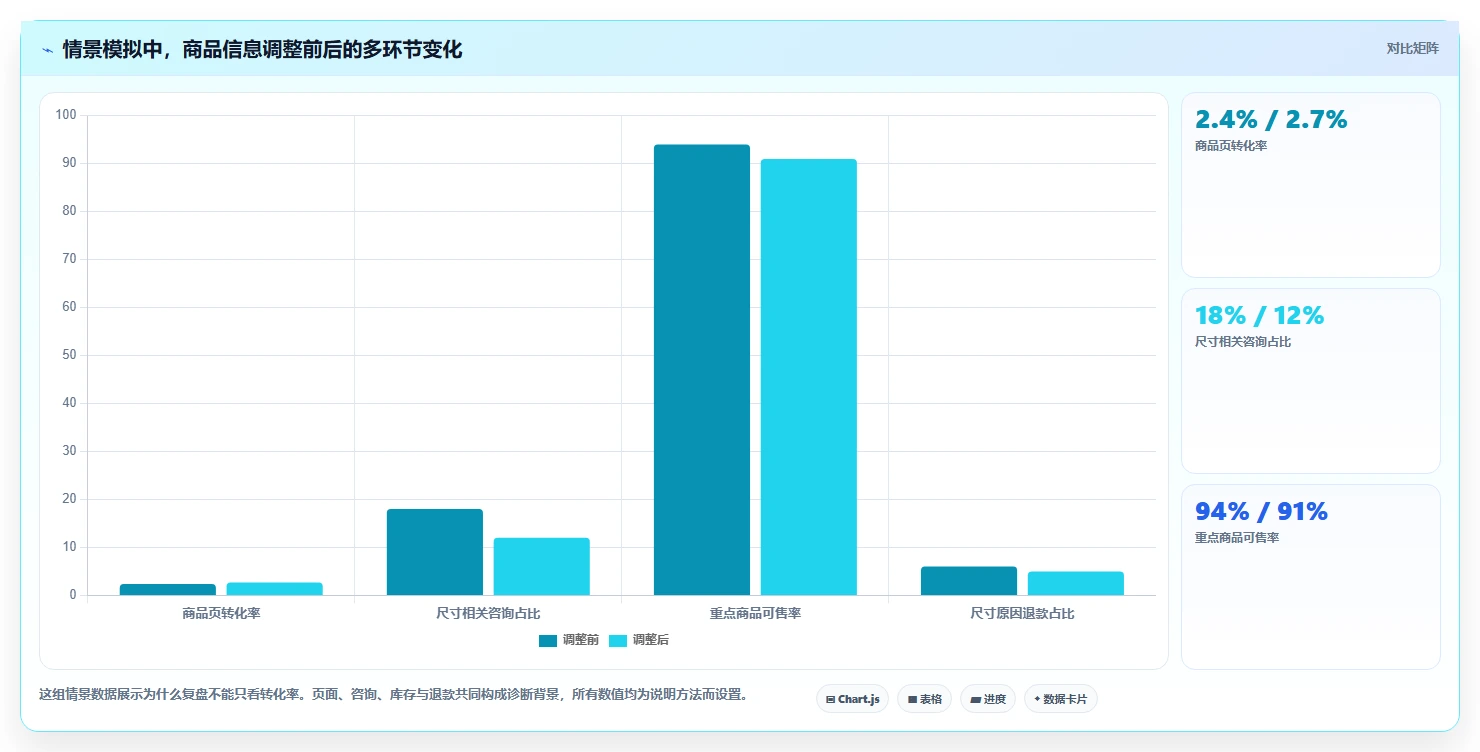Click the 调整后 bar for 重点商品可售率
Viewport: 1480px width, 752px height.
click(x=809, y=377)
